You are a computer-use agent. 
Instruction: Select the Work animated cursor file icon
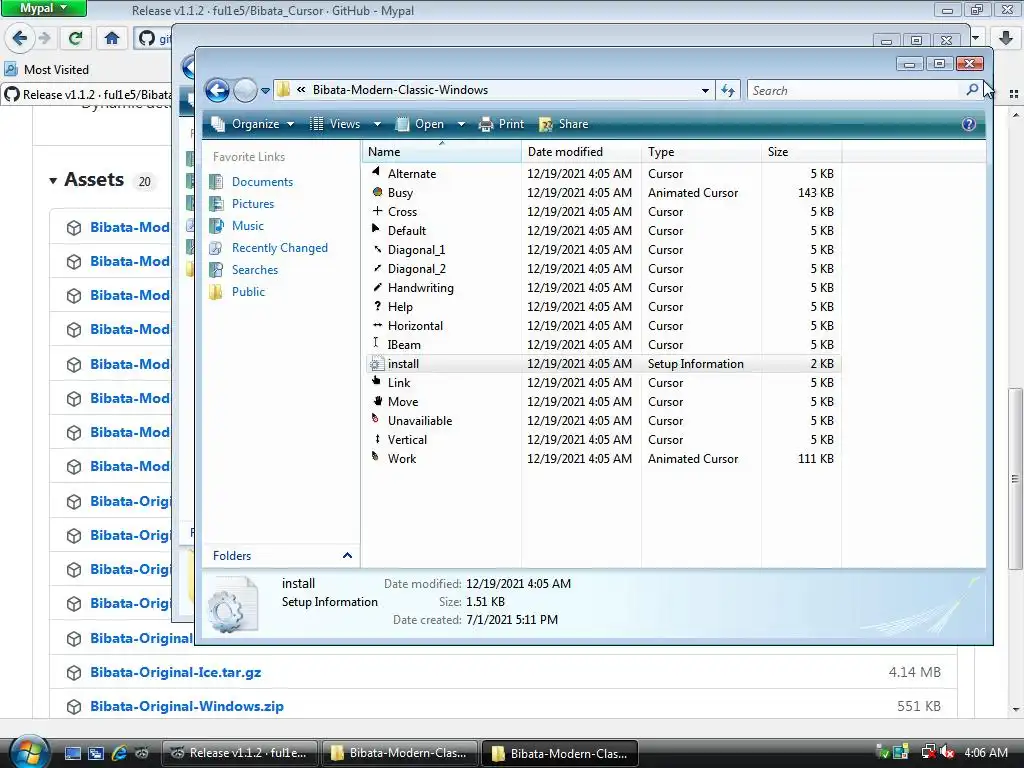(376, 457)
